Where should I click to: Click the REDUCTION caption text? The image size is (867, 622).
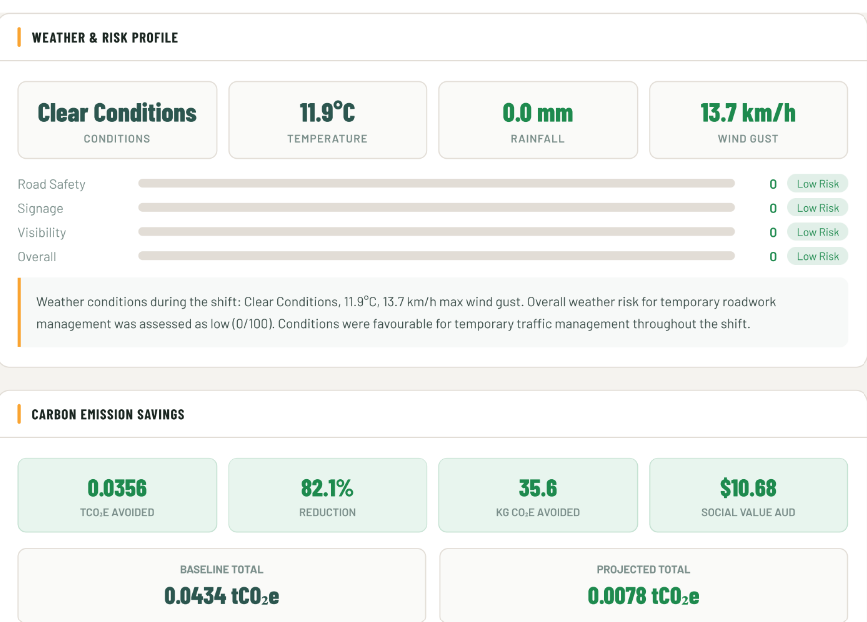[x=327, y=513]
